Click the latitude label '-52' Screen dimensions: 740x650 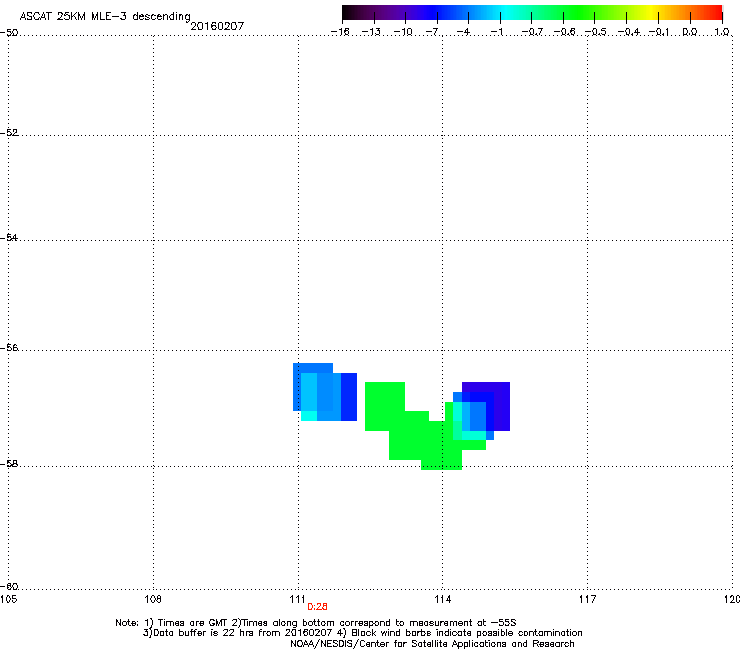coord(9,133)
